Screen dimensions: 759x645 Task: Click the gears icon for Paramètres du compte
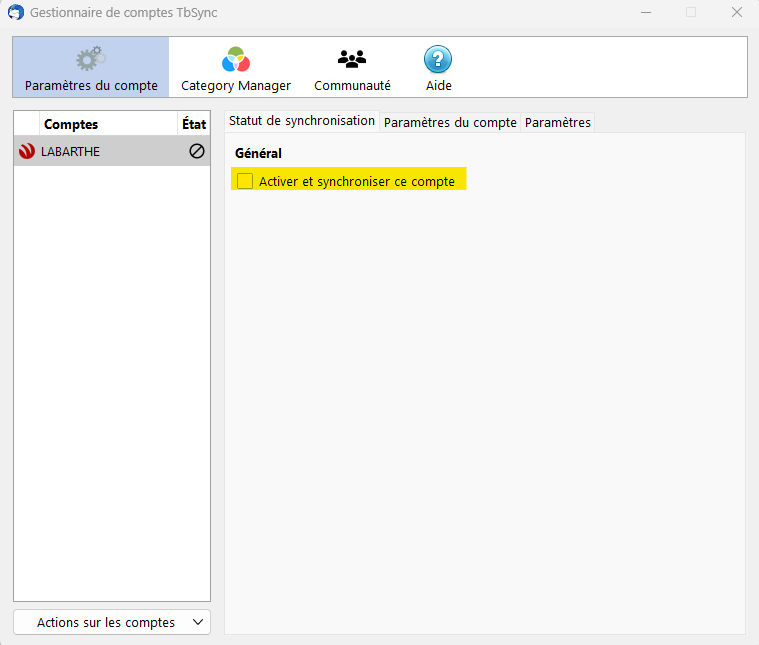click(90, 59)
